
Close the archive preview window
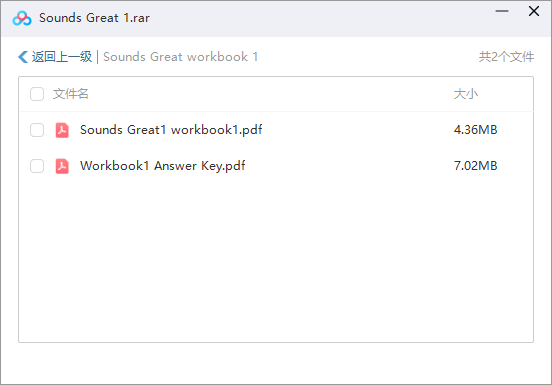(534, 11)
